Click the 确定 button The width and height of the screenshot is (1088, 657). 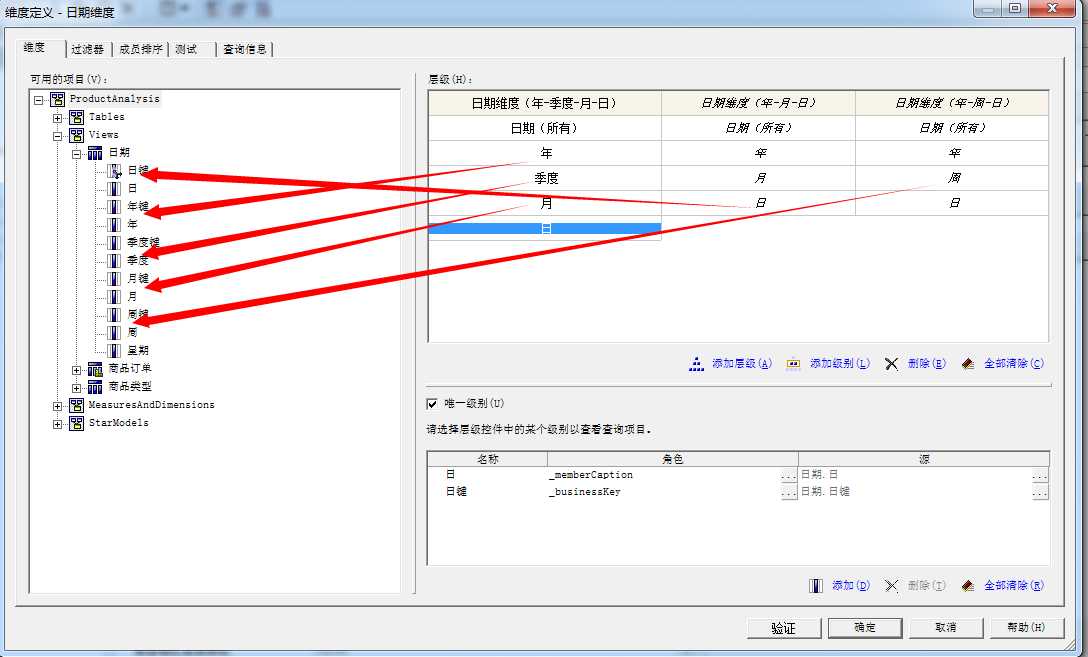(865, 628)
